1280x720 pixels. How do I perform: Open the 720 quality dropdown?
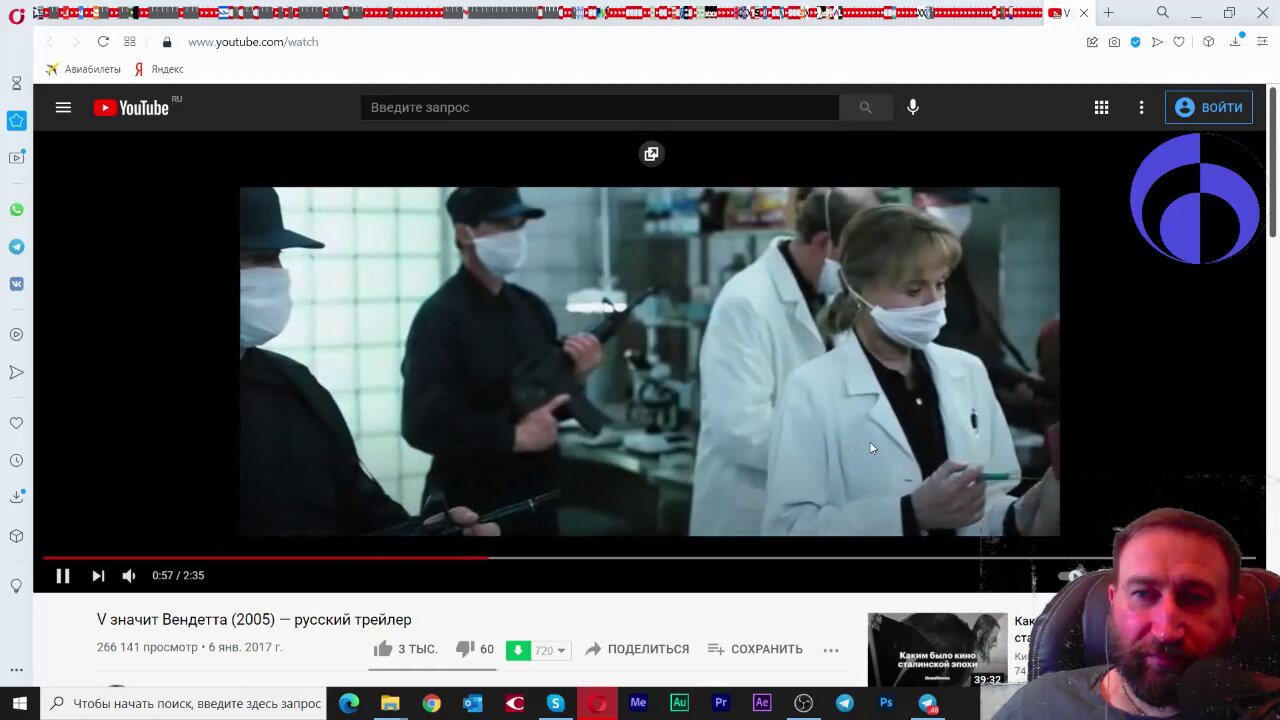coord(551,650)
